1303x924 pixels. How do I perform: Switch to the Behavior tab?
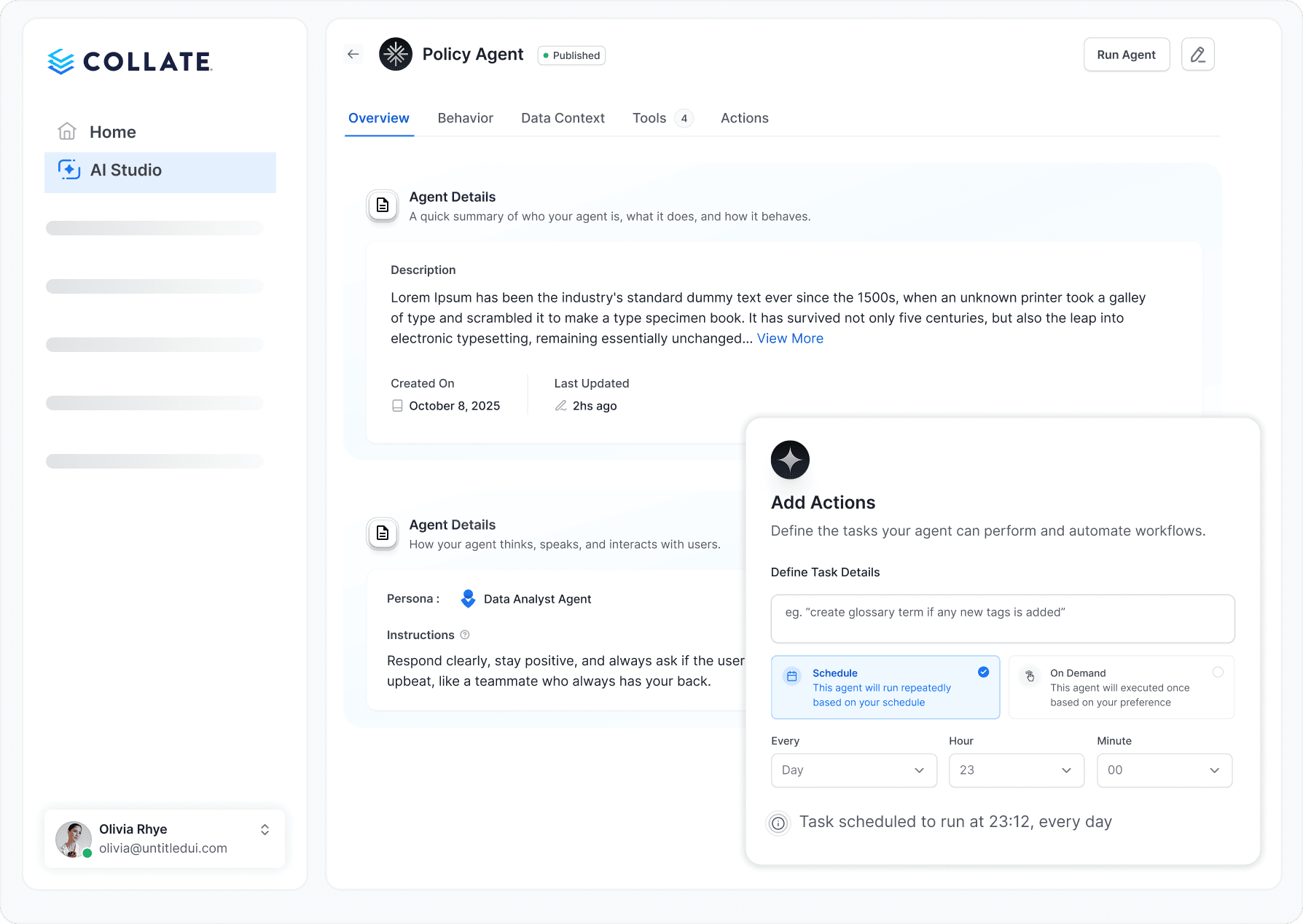click(x=465, y=118)
